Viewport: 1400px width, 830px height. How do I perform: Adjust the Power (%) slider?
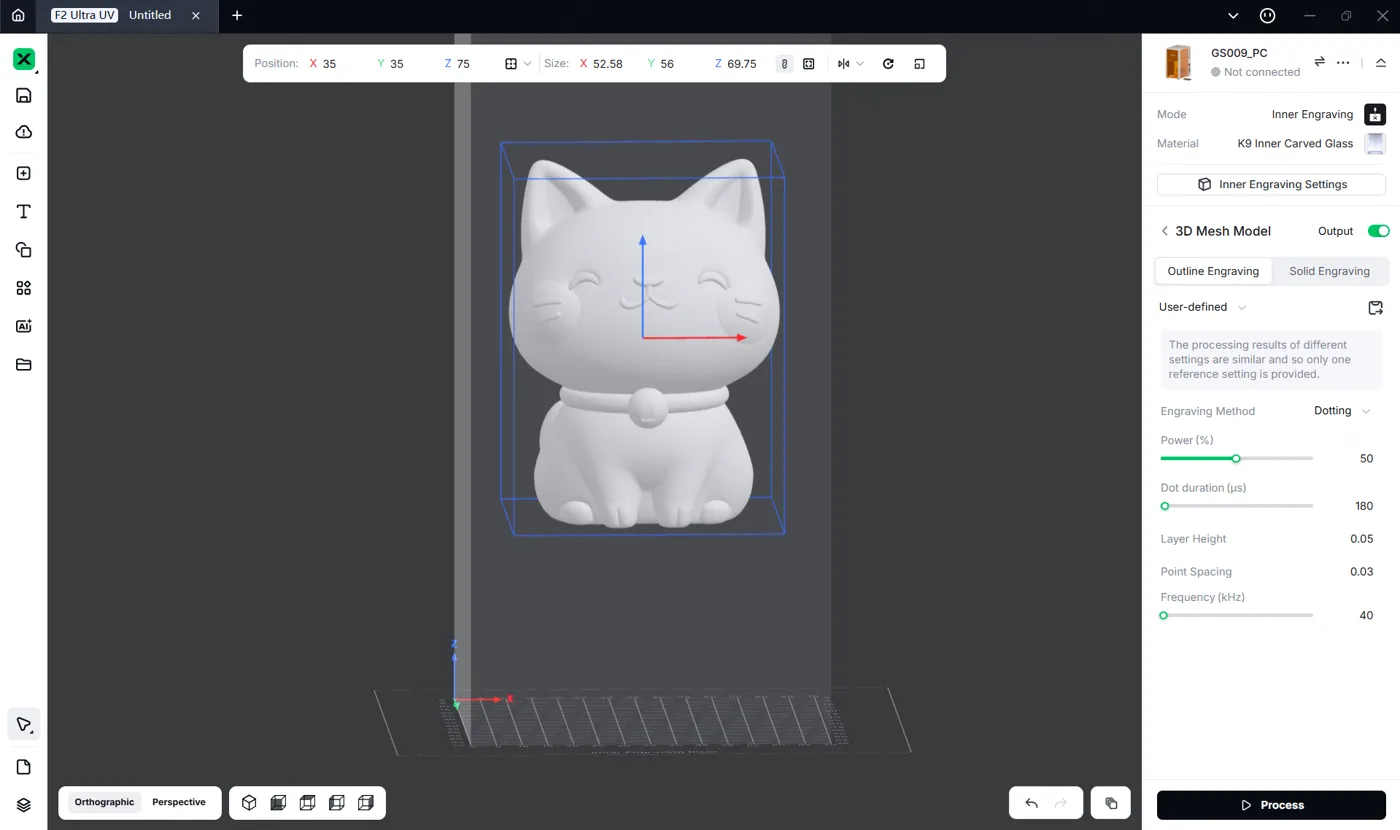(1236, 458)
